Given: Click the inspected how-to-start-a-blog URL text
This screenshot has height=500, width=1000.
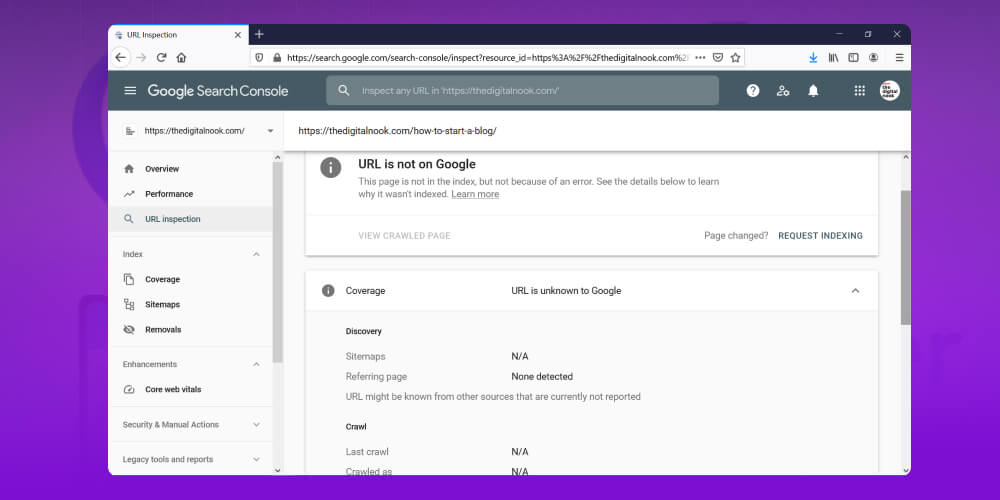Looking at the screenshot, I should [397, 131].
